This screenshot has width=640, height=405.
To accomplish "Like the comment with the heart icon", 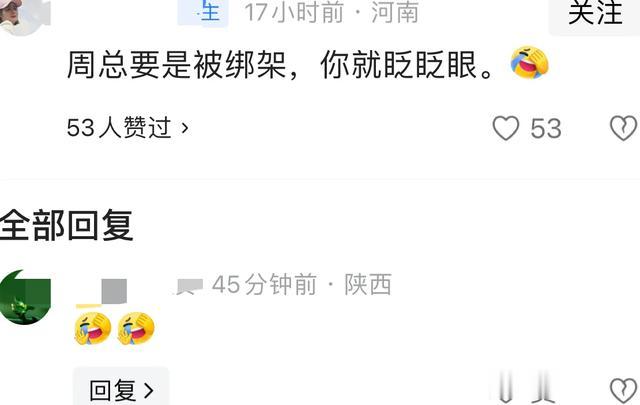I will [x=506, y=128].
